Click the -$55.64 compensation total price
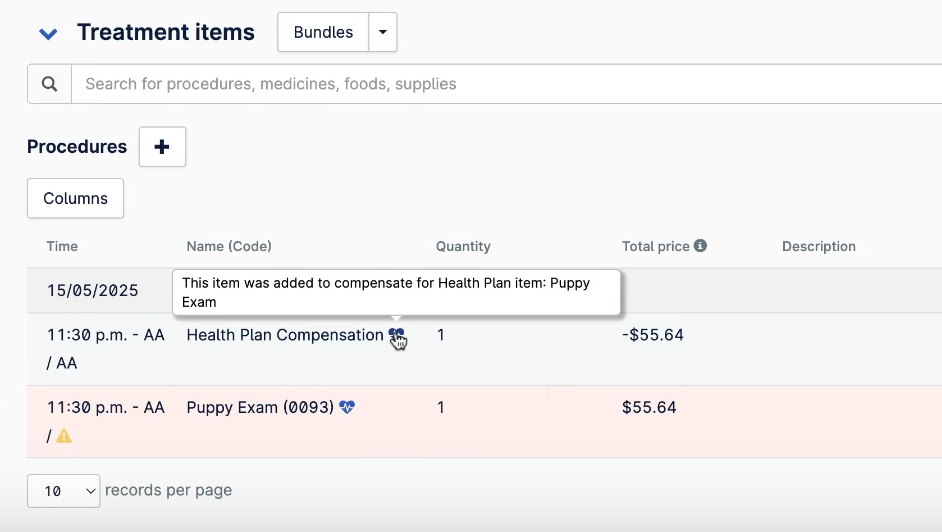 pyautogui.click(x=652, y=335)
